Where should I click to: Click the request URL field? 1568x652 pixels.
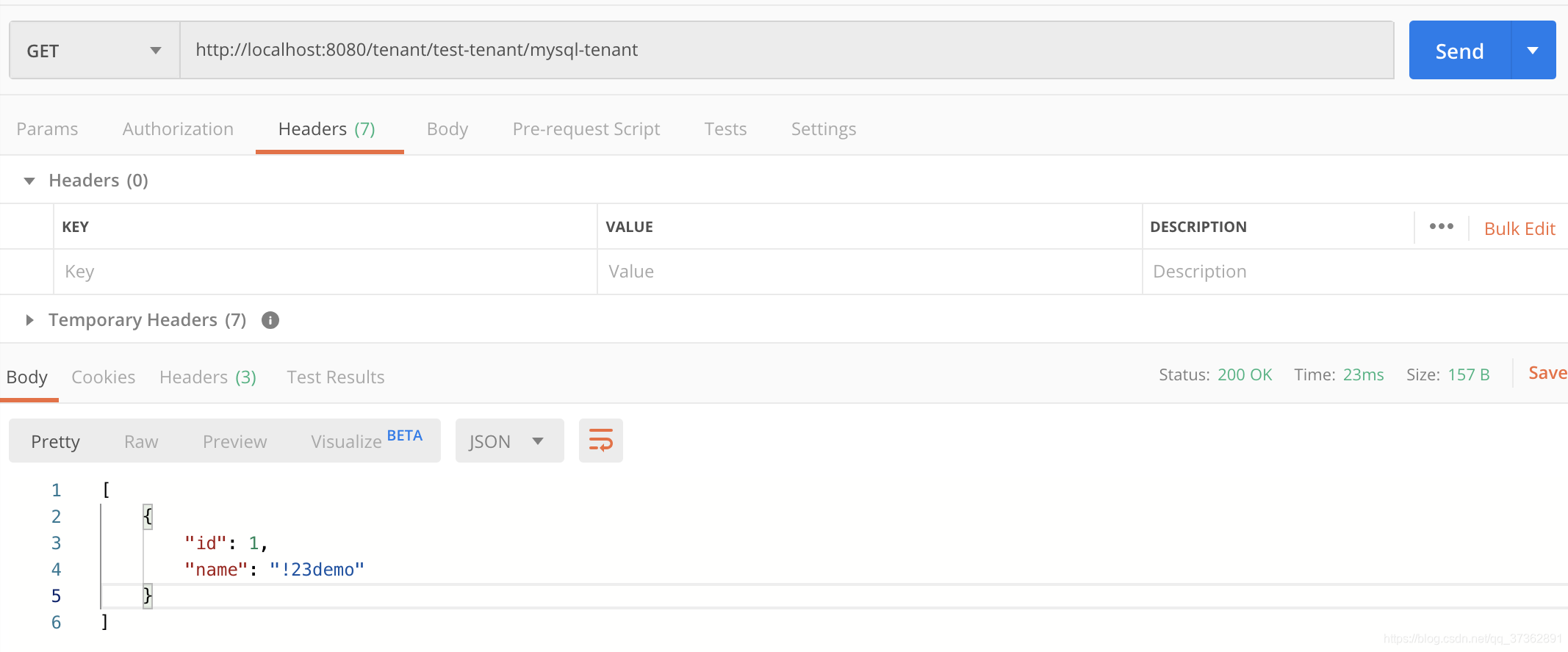coord(786,50)
